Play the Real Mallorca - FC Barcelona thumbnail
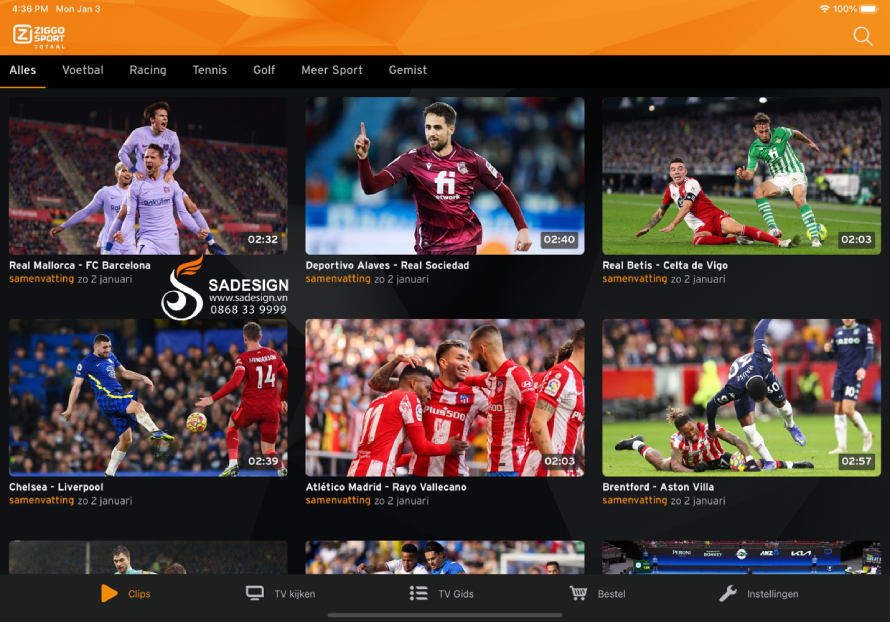This screenshot has height=622, width=890. pos(148,175)
